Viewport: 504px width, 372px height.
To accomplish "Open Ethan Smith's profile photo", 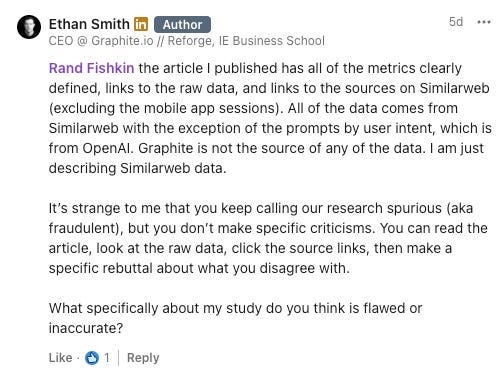I will tap(29, 27).
